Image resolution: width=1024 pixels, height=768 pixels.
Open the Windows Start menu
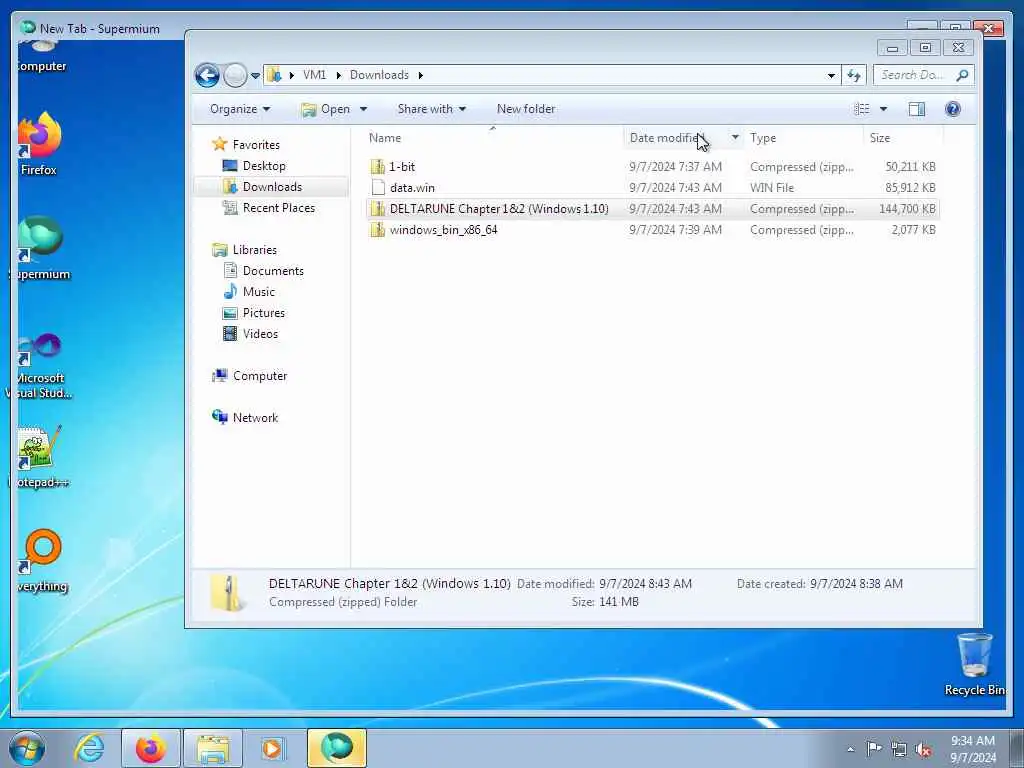pyautogui.click(x=27, y=748)
